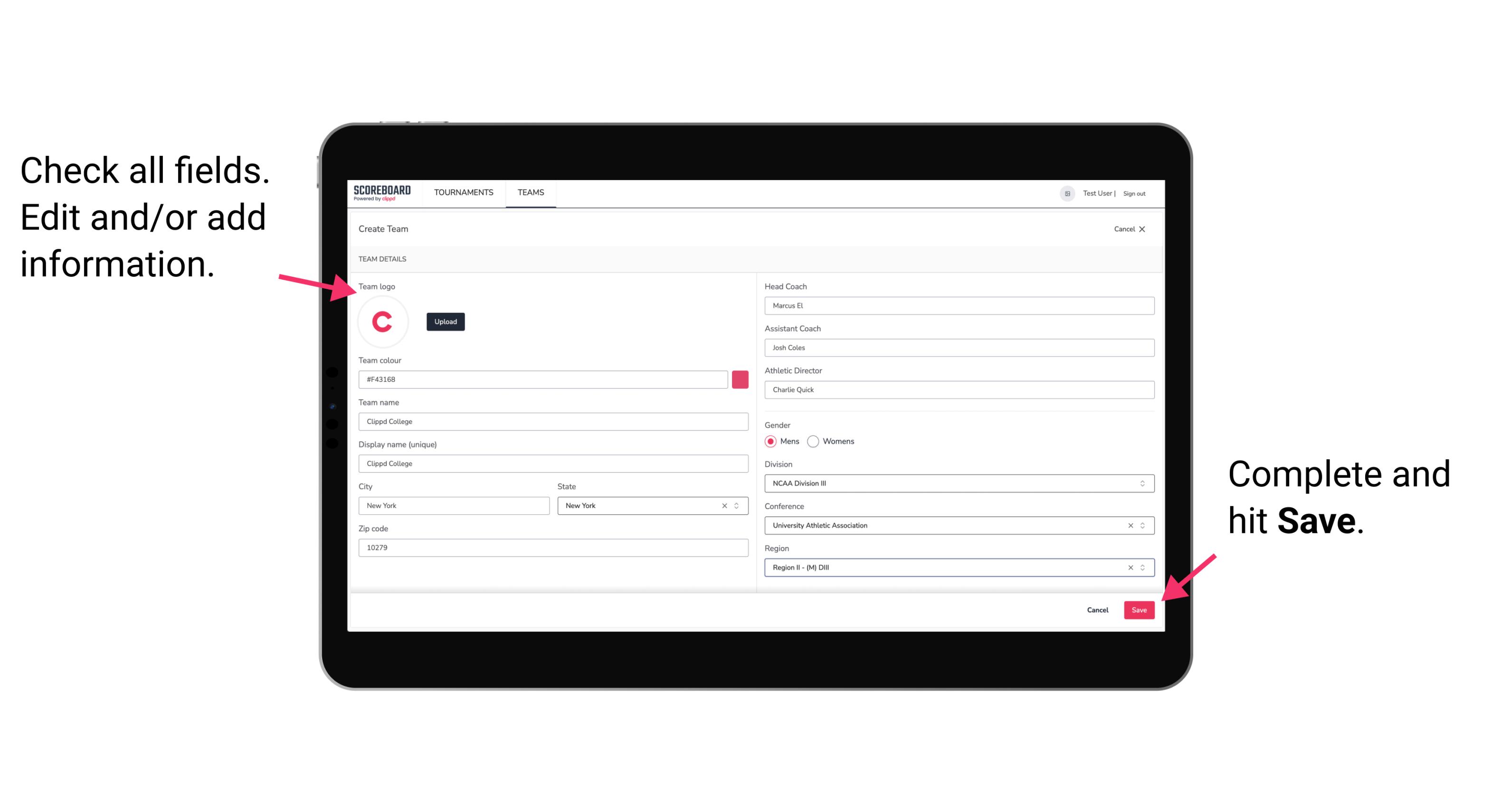
Task: Clear the Conference selection field
Action: [x=1128, y=525]
